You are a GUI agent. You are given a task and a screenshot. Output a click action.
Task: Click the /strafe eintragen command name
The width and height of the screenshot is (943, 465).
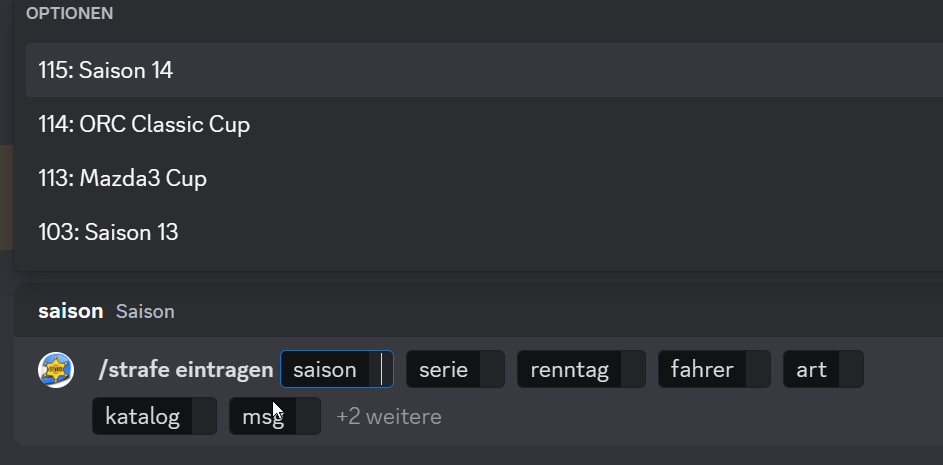tap(186, 370)
